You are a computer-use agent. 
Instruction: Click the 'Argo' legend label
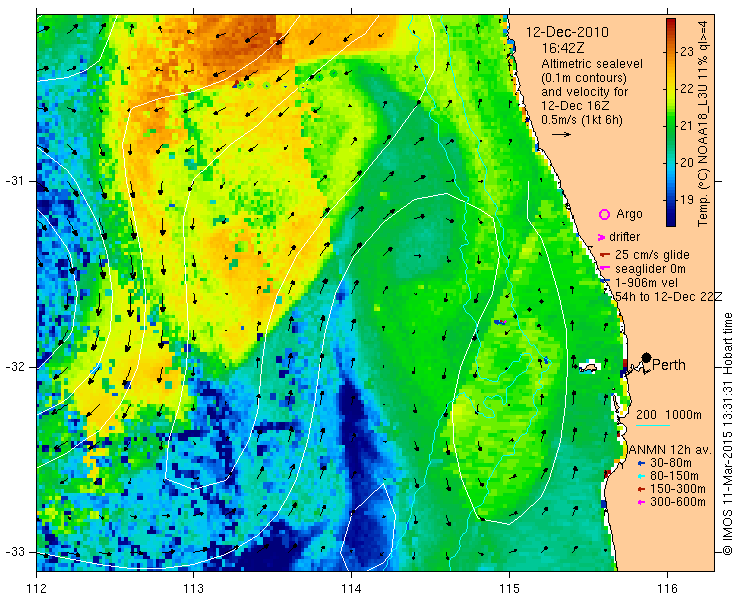coord(629,214)
